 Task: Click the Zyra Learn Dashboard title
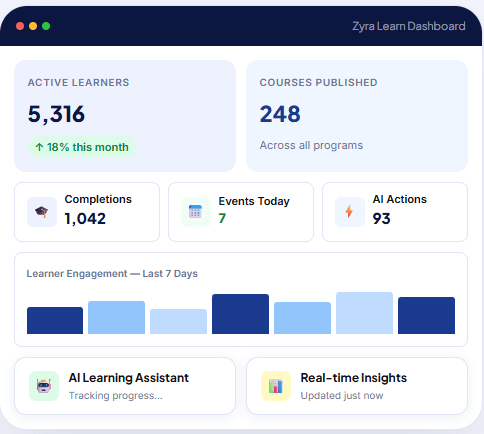tap(409, 26)
